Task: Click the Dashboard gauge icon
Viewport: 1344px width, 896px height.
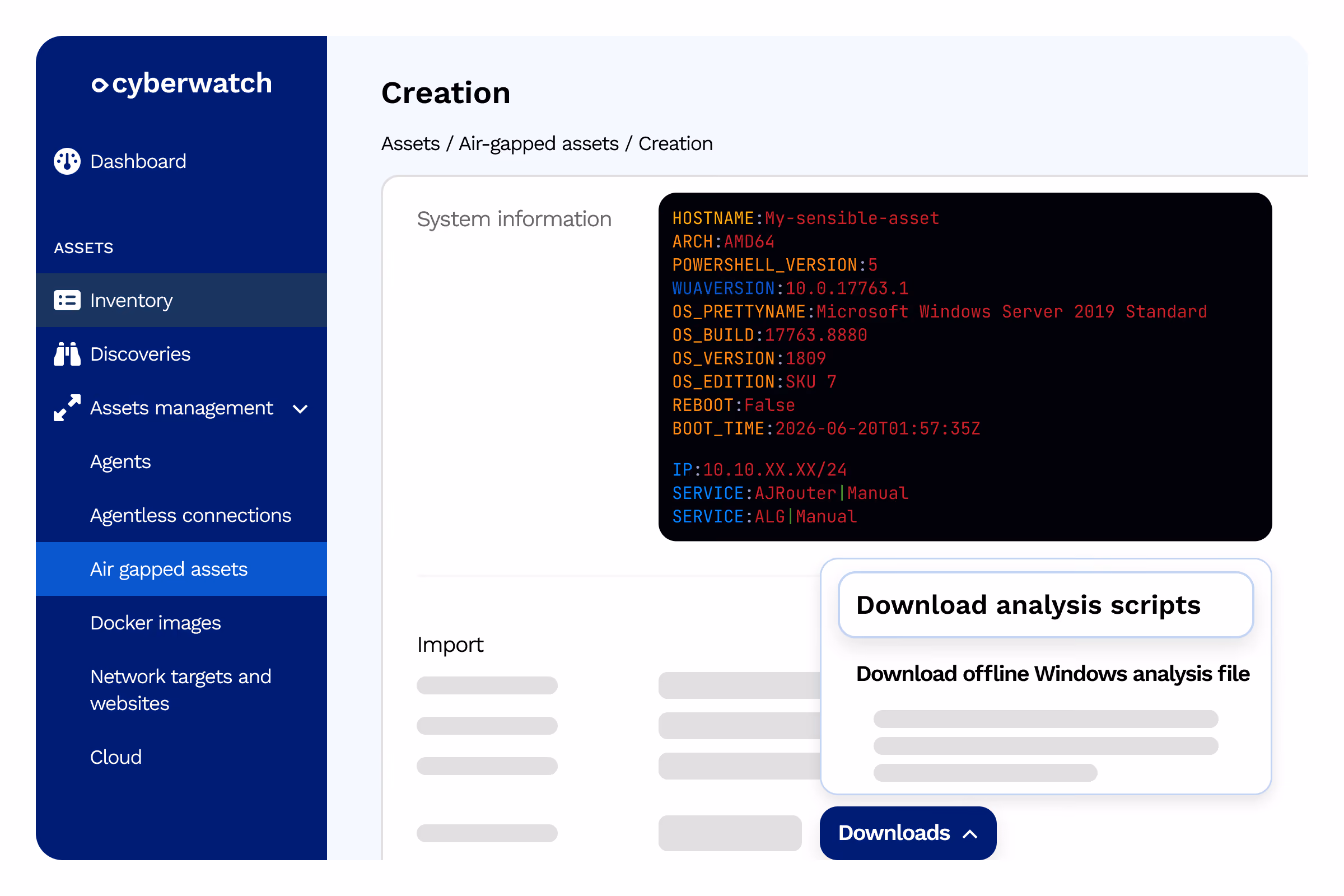Action: [x=67, y=161]
